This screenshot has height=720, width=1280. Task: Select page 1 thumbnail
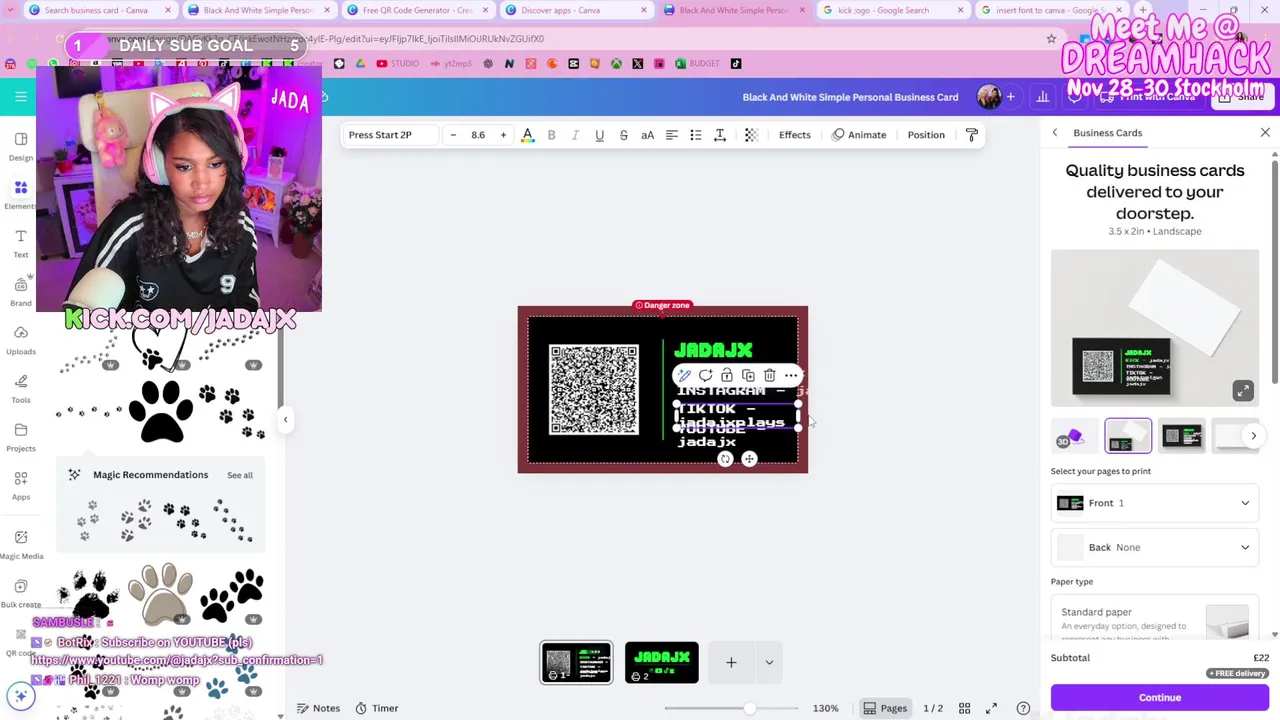[x=576, y=662]
